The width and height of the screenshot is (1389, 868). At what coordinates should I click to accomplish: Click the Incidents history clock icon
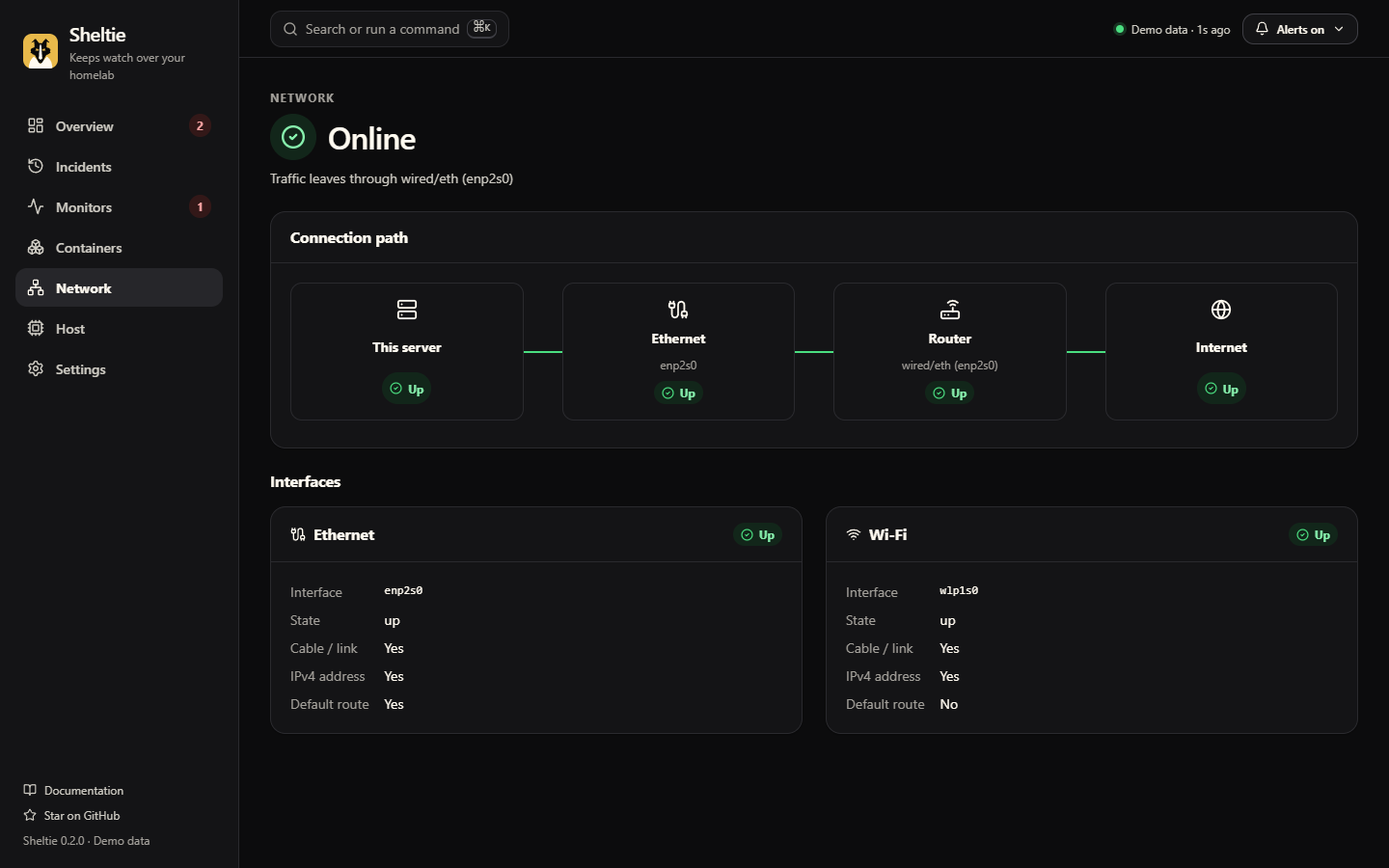click(x=36, y=166)
